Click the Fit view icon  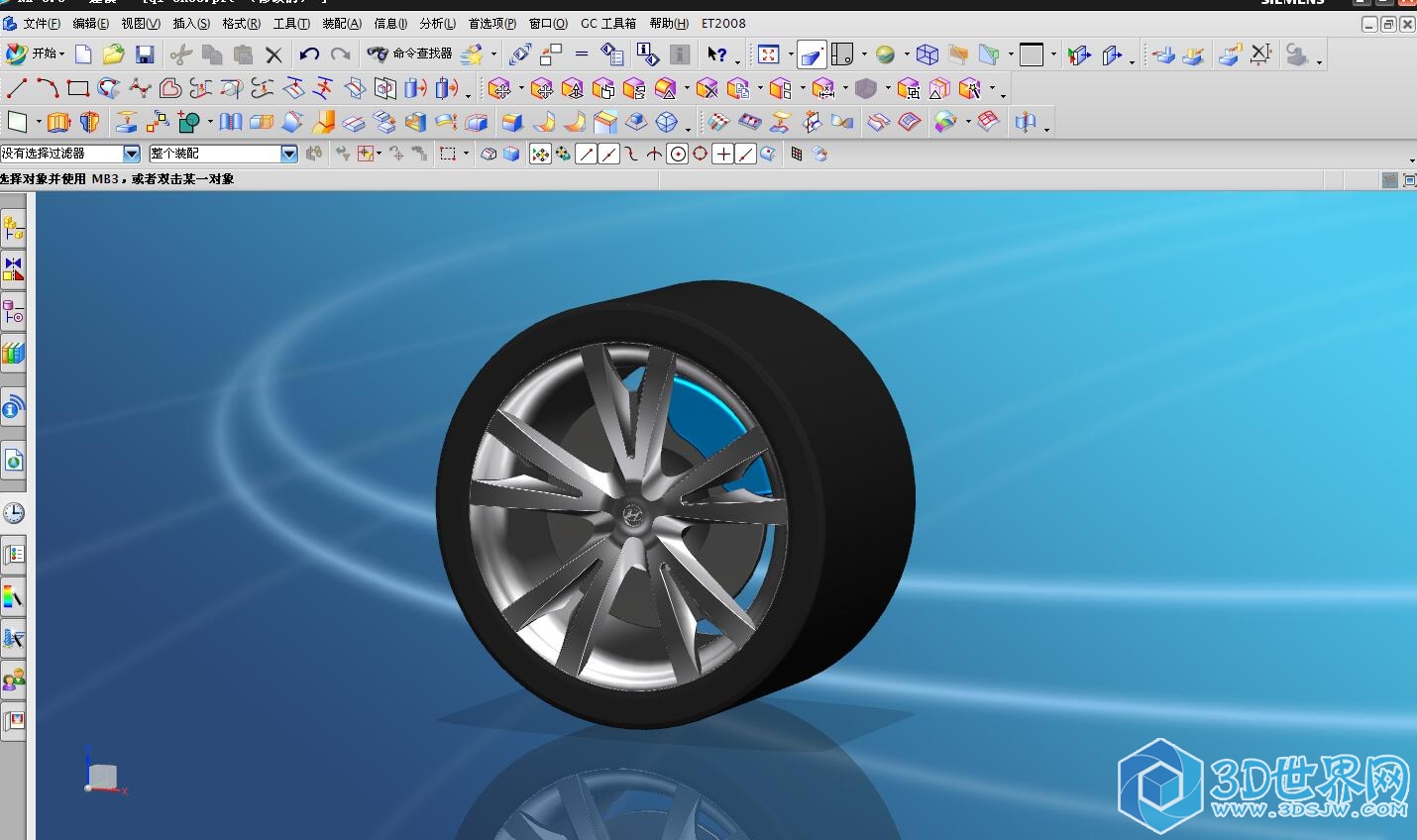pos(768,54)
